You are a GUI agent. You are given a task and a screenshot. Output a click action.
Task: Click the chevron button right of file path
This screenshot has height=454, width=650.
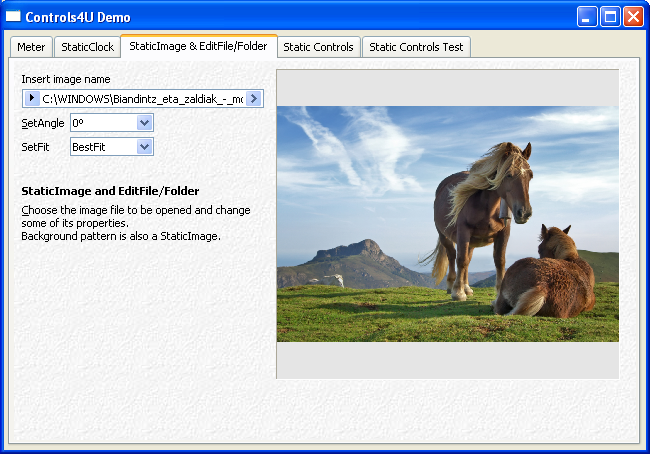[x=254, y=98]
